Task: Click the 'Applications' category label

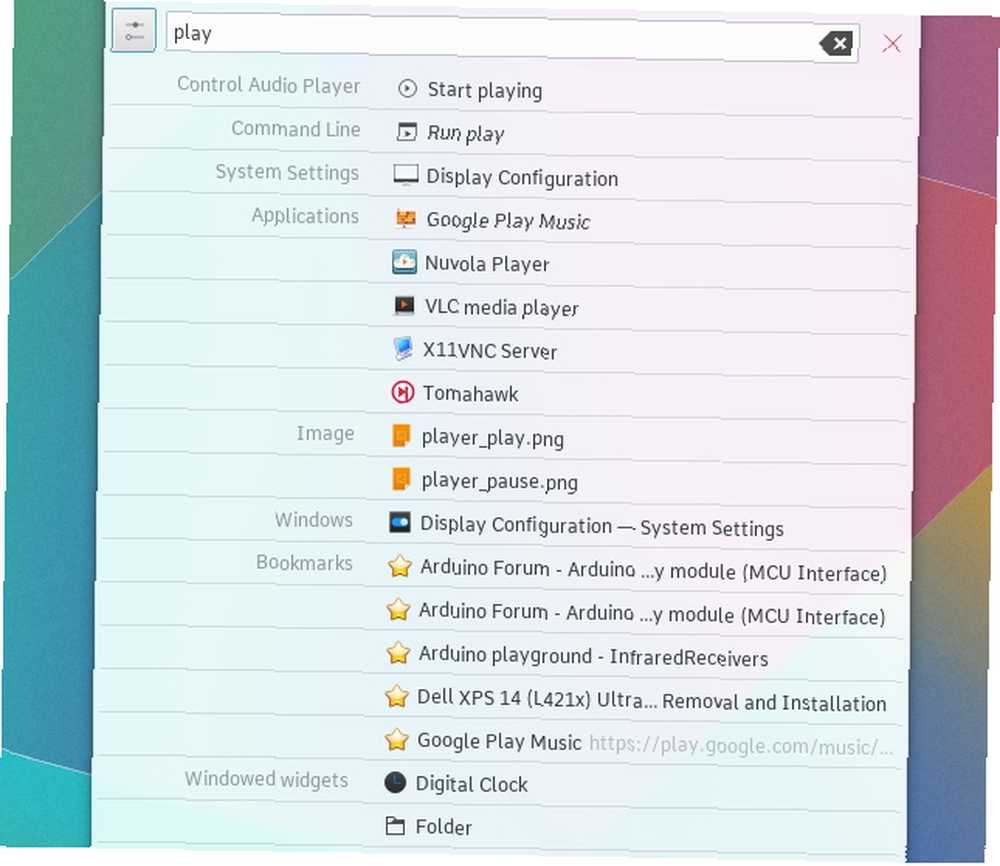Action: pyautogui.click(x=305, y=216)
